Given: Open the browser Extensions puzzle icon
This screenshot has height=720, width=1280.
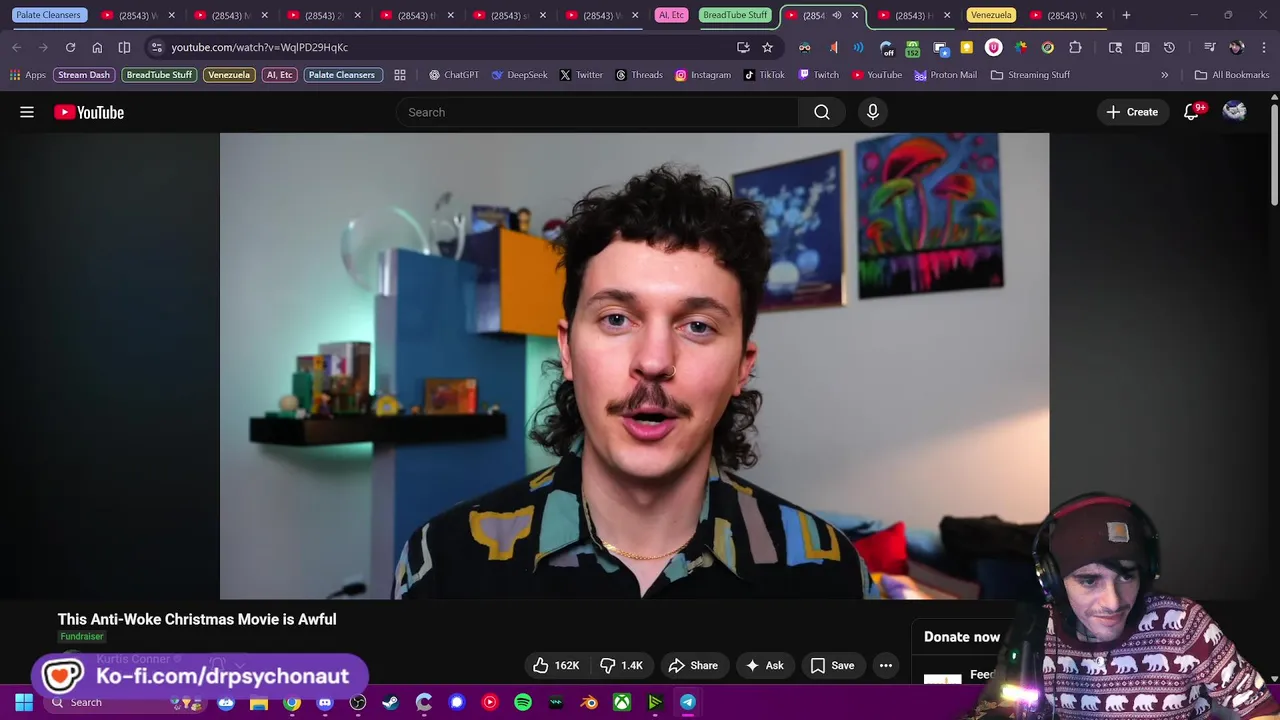Looking at the screenshot, I should [x=1075, y=47].
